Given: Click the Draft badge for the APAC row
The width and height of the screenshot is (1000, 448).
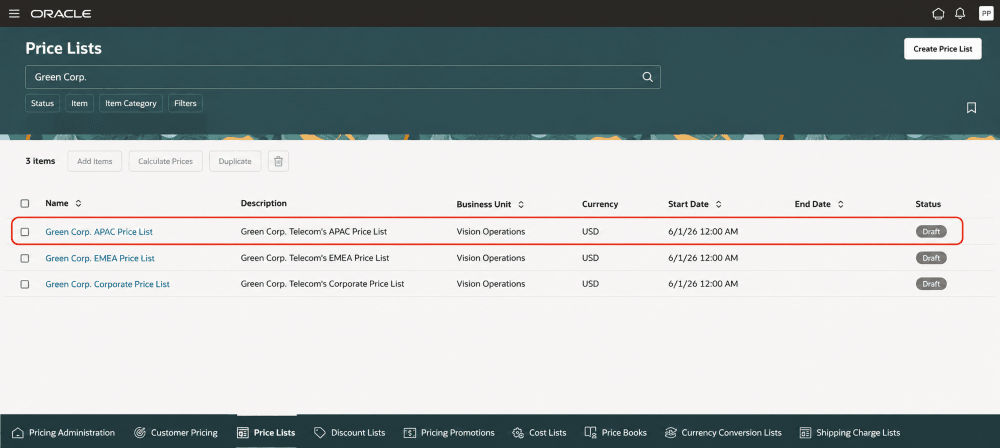Looking at the screenshot, I should click(931, 232).
